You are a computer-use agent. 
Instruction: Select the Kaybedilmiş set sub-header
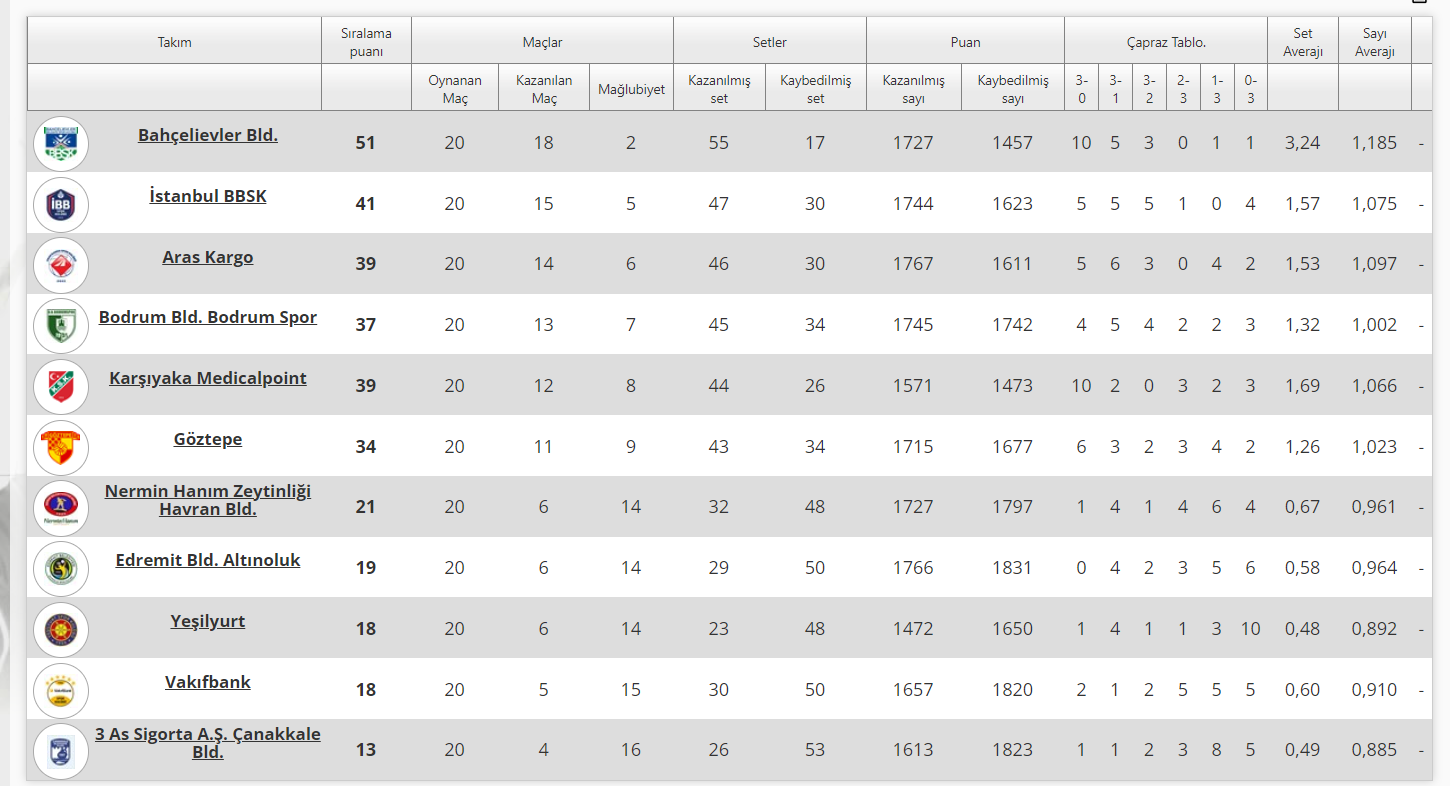(x=816, y=88)
